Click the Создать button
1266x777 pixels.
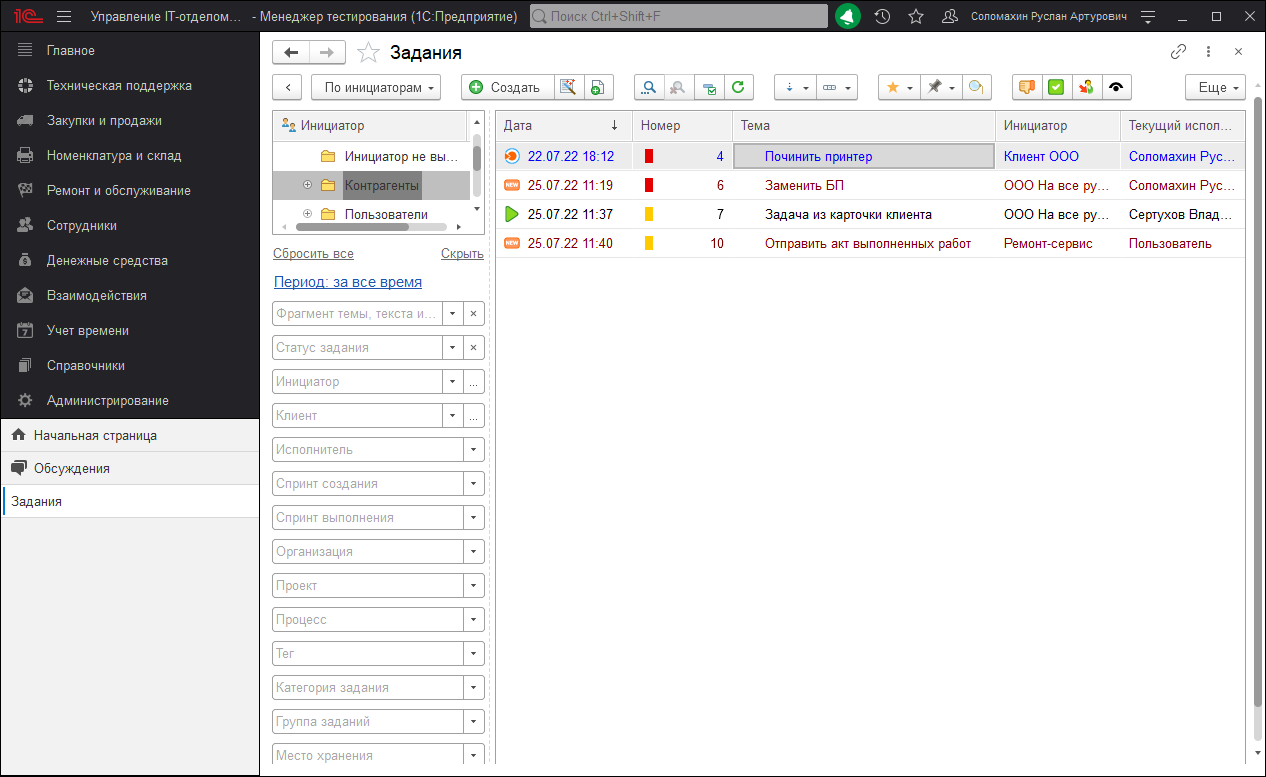pyautogui.click(x=505, y=88)
